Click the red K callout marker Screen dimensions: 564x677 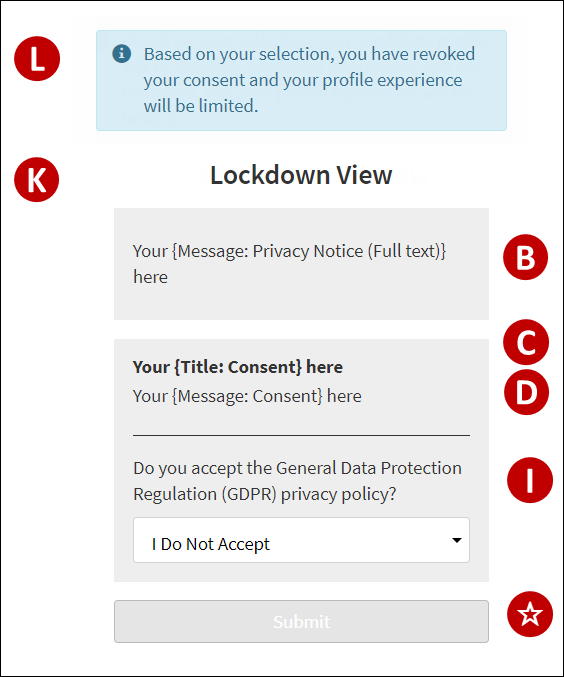[x=37, y=179]
